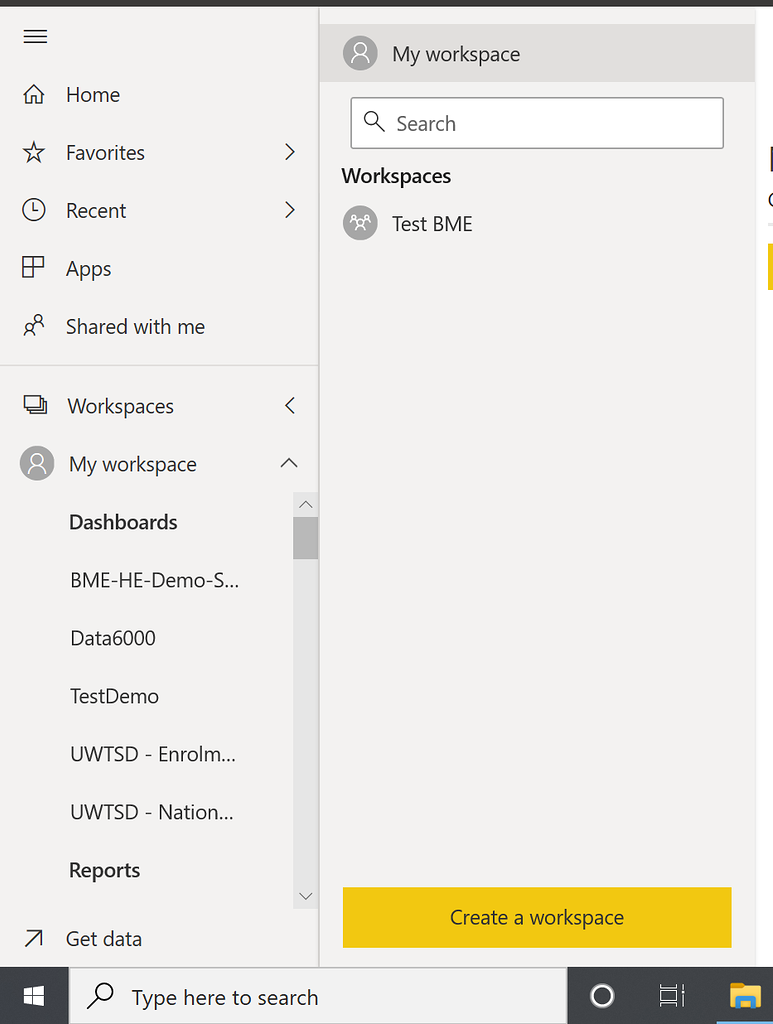Image resolution: width=773 pixels, height=1024 pixels.
Task: Select the Test BME workspace avatar
Action: [360, 223]
